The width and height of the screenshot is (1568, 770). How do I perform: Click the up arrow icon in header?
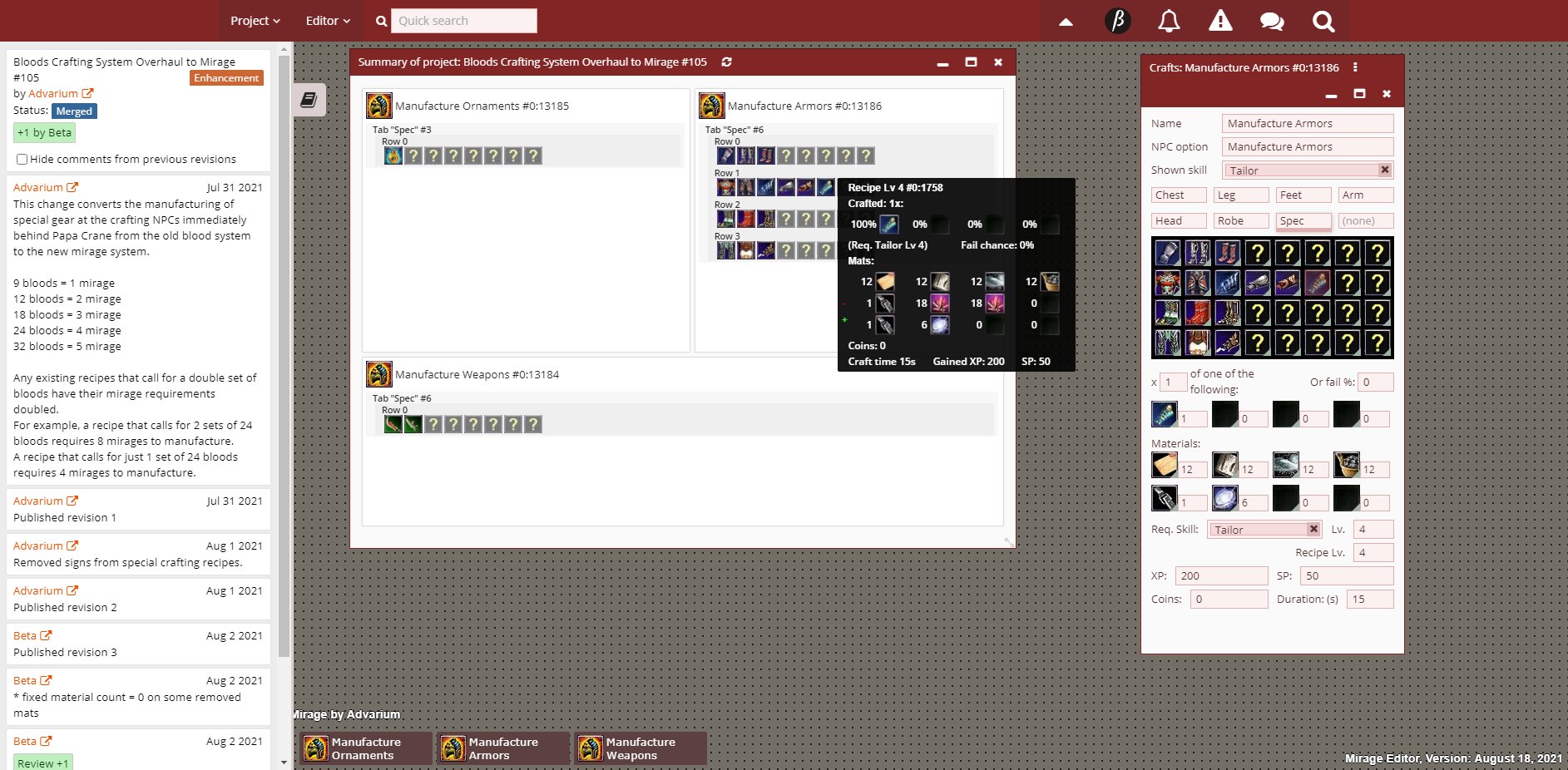tap(1066, 22)
